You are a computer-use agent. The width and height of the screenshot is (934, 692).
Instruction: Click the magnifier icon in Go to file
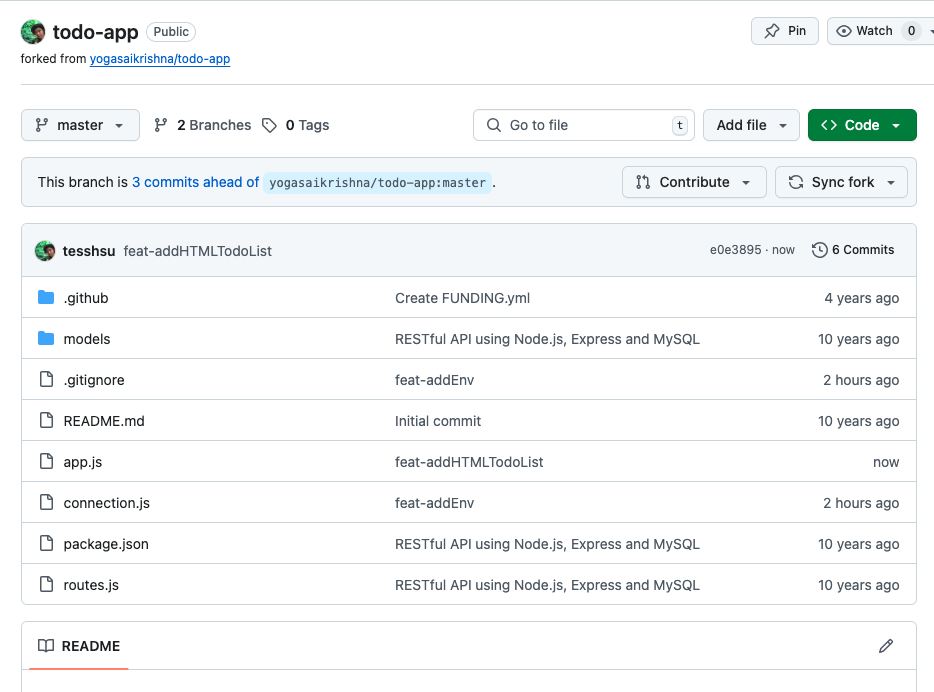(494, 125)
